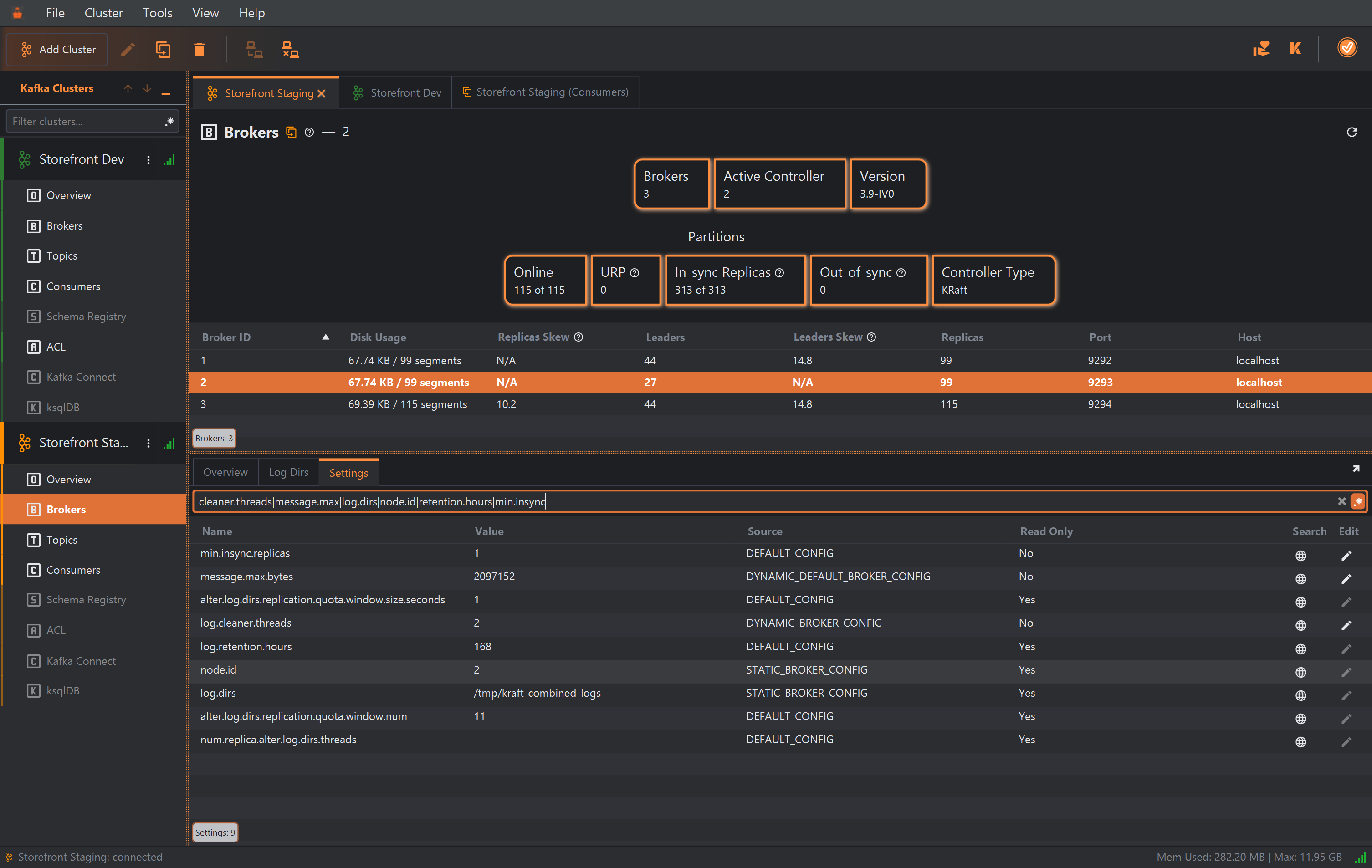Click the Out-of-sync help icon
Viewport: 1372px width, 868px height.
coord(901,273)
